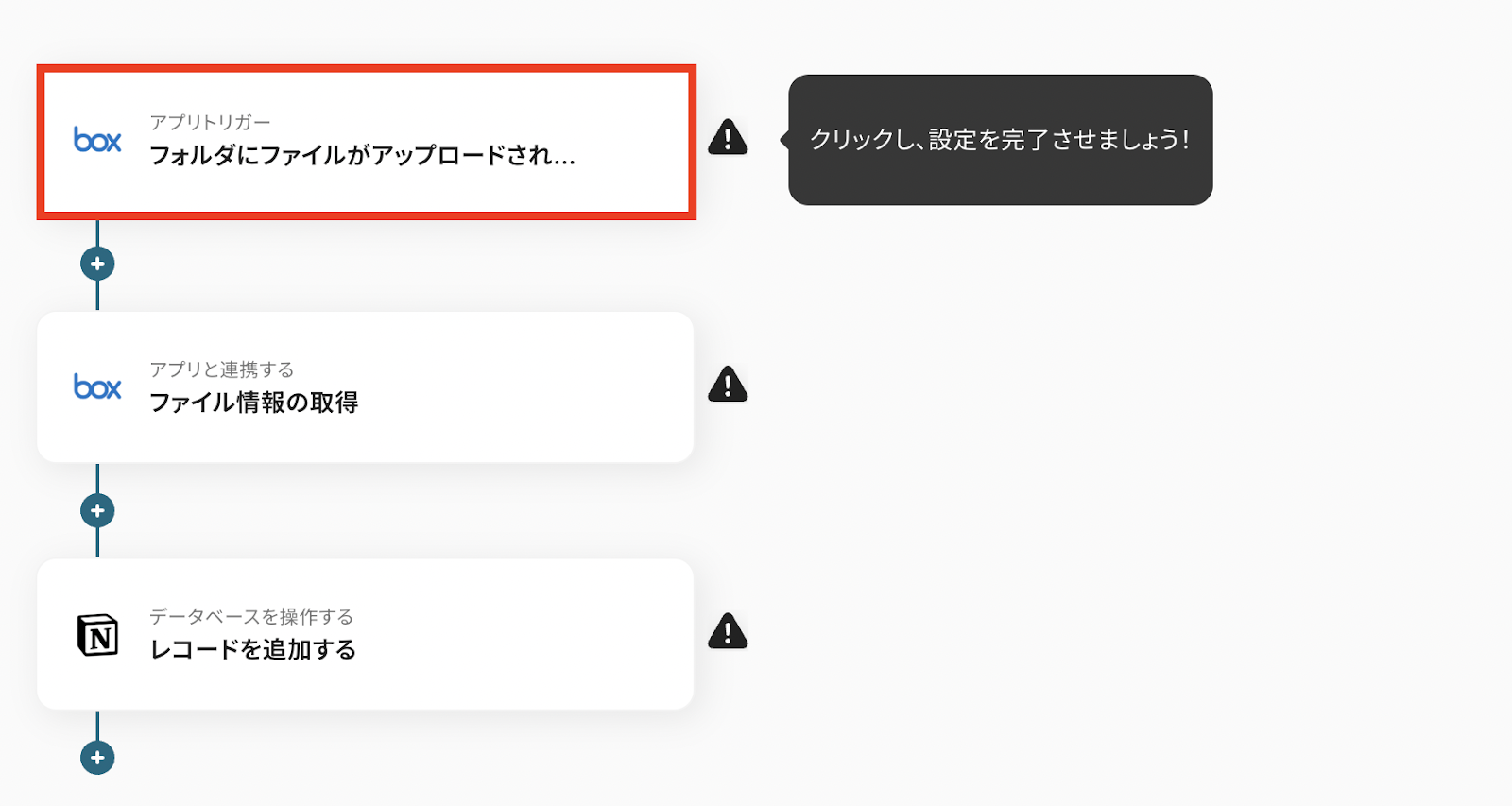The width and height of the screenshot is (1512, 806).
Task: Click the アプリと連携する label text
Action: click(x=222, y=369)
